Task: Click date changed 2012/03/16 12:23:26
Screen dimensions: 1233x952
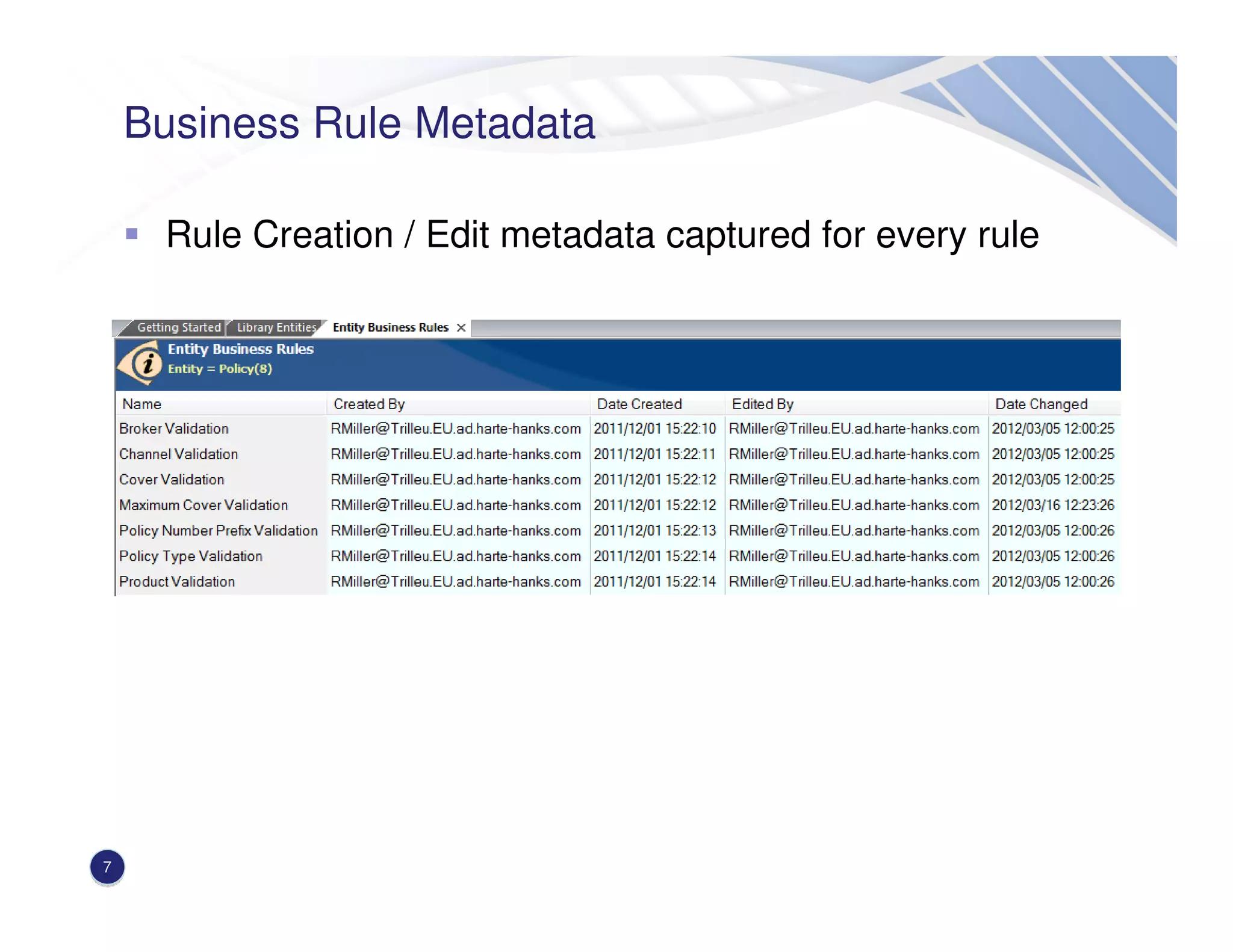Action: pos(1054,505)
